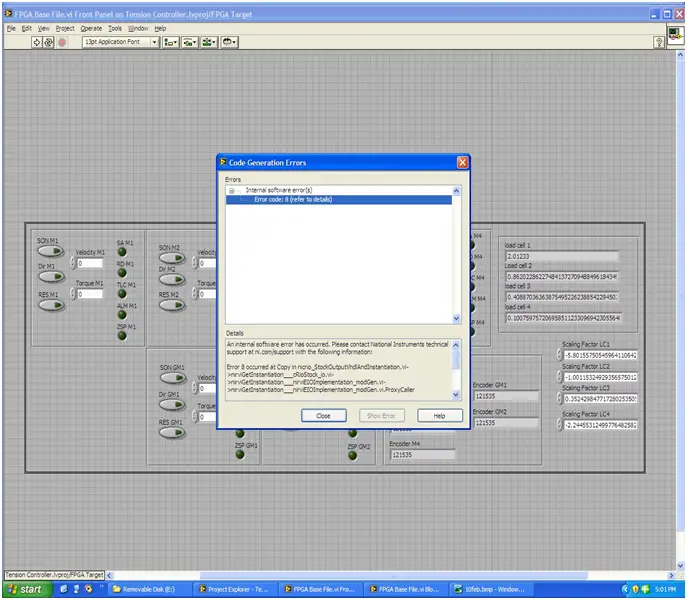Click the Scaling Factor LC3 stepper
The image size is (687, 600).
tap(560, 398)
